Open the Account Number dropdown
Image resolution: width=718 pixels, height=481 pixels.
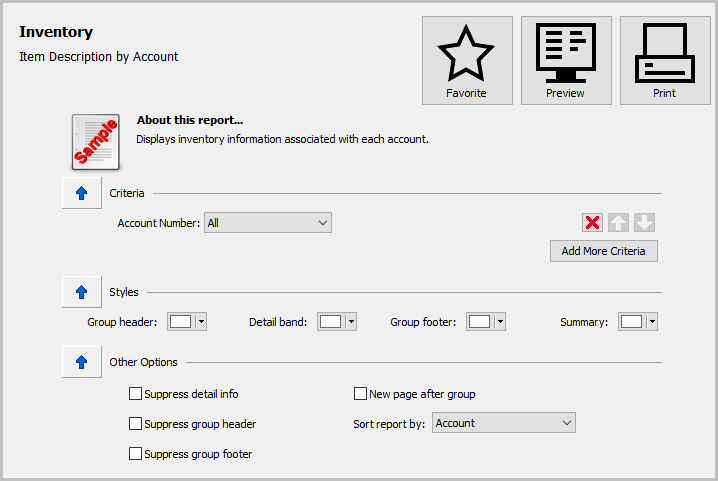pos(268,223)
